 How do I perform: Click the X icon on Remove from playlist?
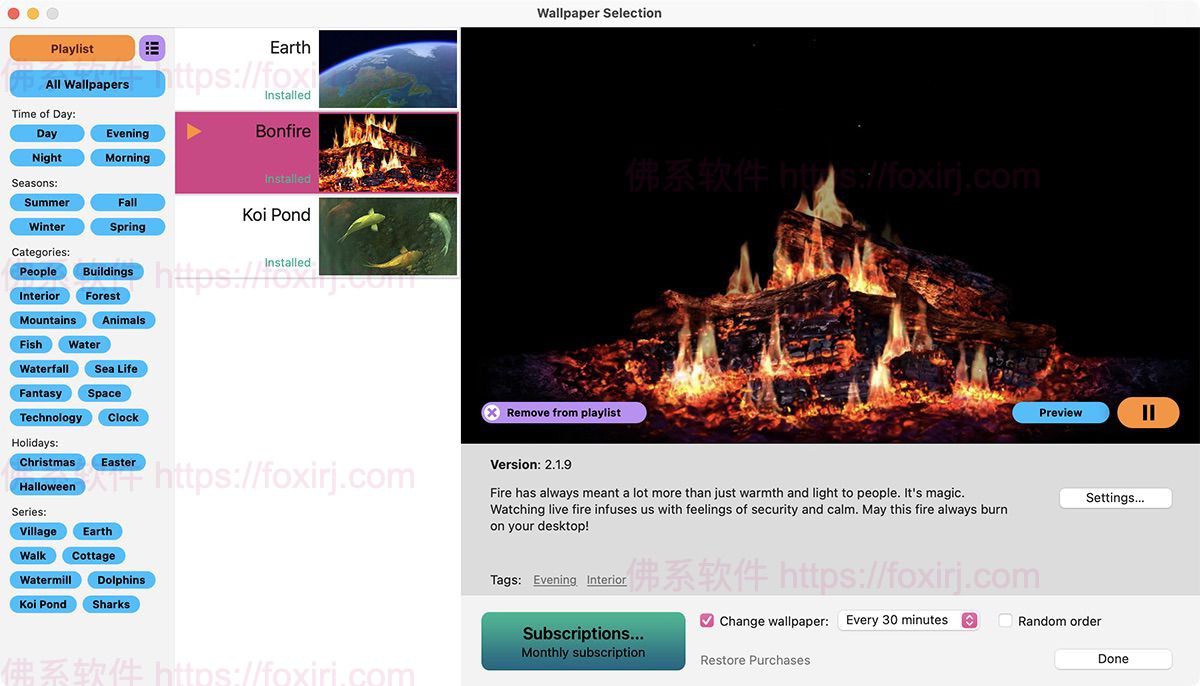pyautogui.click(x=492, y=412)
